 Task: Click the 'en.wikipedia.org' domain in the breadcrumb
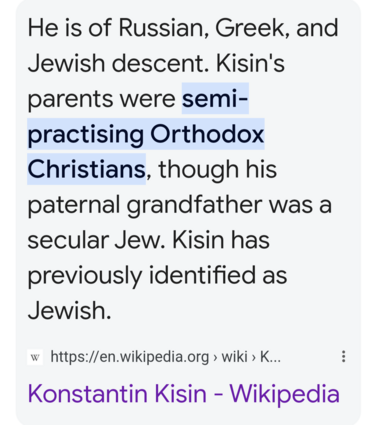tap(154, 357)
